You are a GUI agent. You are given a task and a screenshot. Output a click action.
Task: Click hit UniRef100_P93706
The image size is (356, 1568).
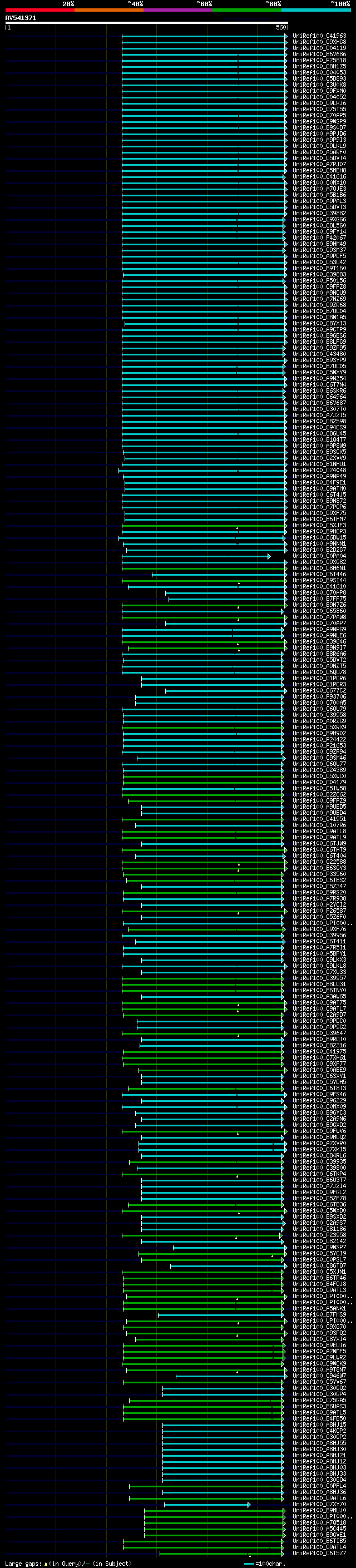319,697
